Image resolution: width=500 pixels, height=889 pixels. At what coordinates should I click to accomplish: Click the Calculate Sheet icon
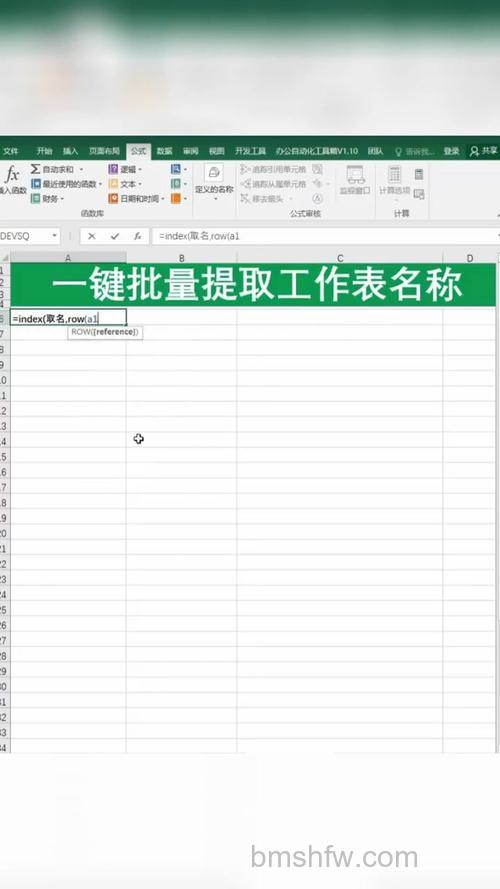(419, 194)
